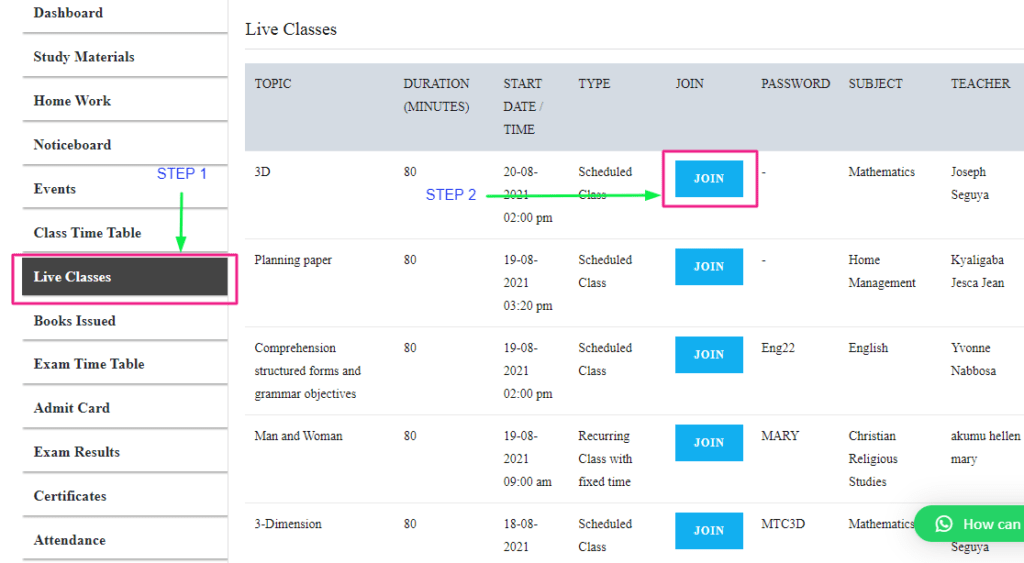Viewport: 1024px width, 563px height.
Task: Open Study Materials in sidebar
Action: tap(84, 57)
